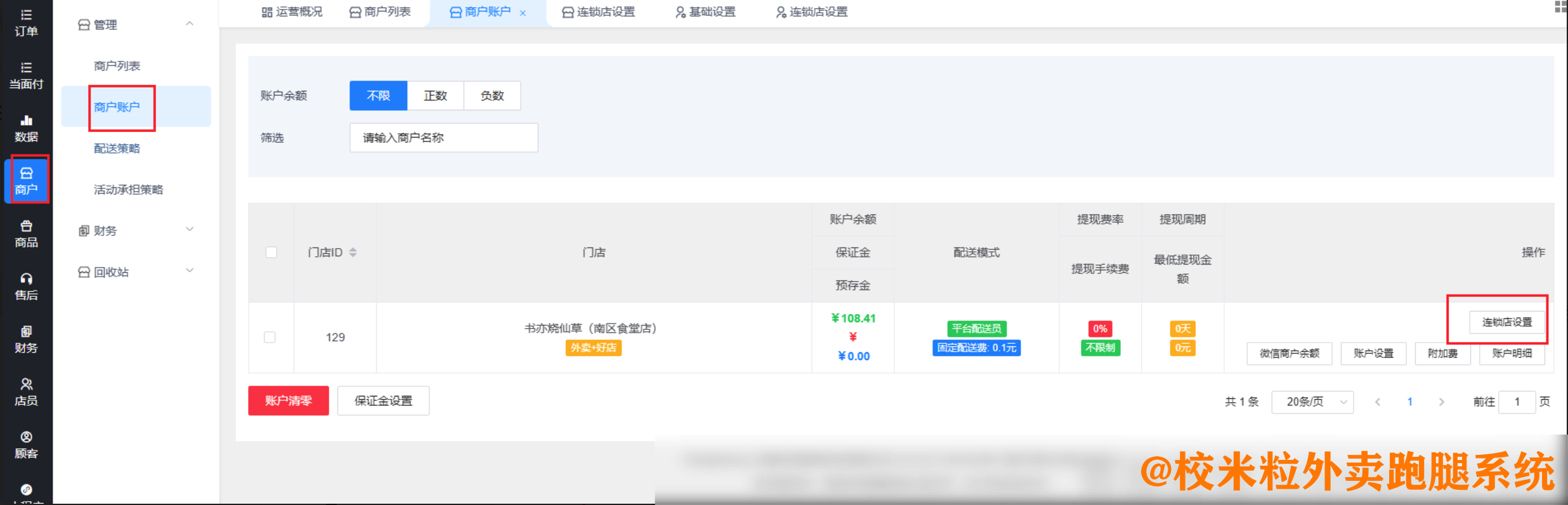Open 配送策略 in submenu
1568x505 pixels.
tap(117, 148)
